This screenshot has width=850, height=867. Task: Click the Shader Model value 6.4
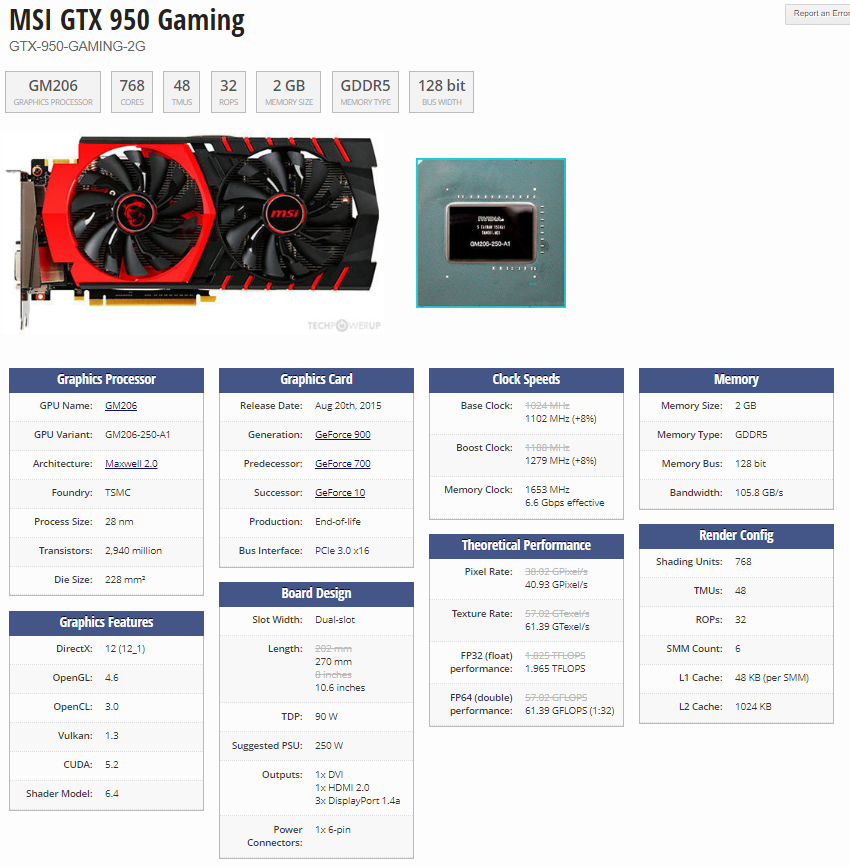(x=112, y=794)
